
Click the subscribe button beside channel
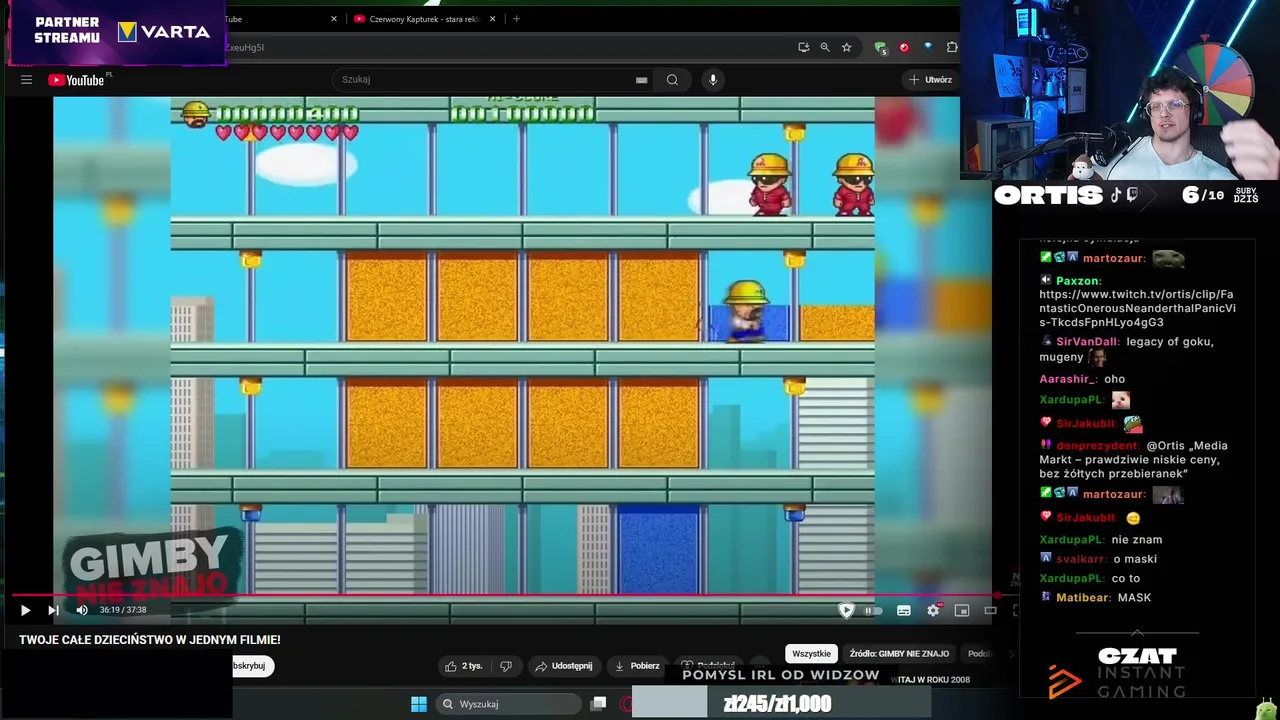click(x=252, y=666)
